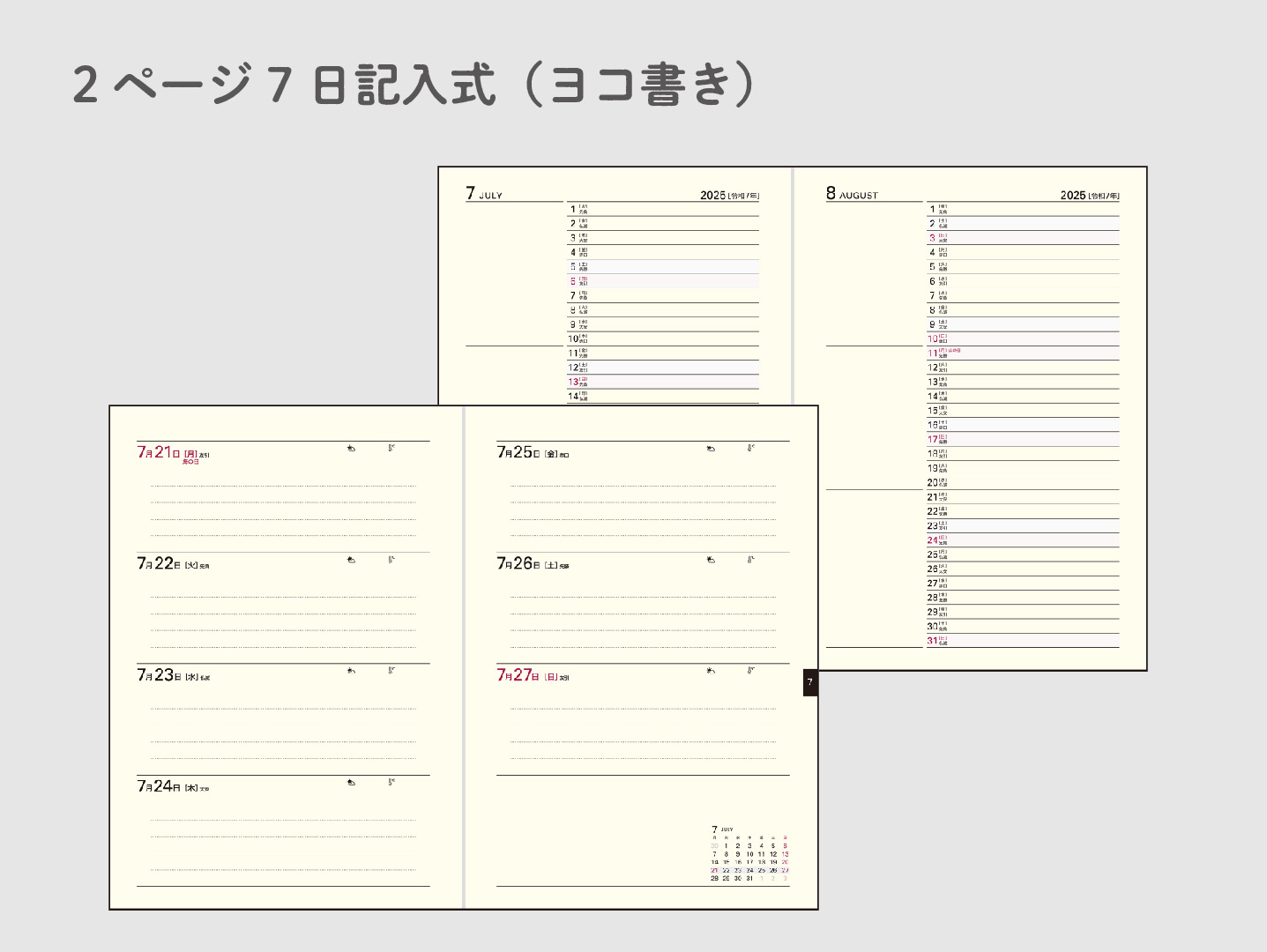Screen dimensions: 1267x952
Task: Click first dotted writing line under 7月21日
Action: coord(283,486)
